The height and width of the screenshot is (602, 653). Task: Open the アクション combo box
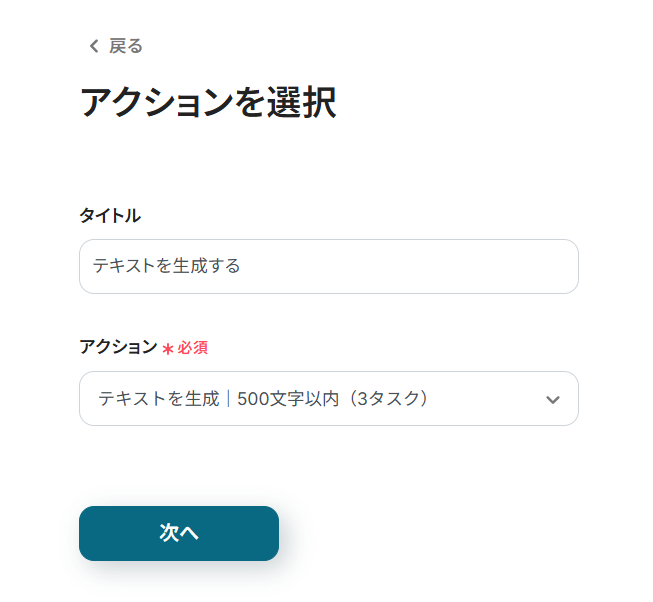tap(328, 399)
